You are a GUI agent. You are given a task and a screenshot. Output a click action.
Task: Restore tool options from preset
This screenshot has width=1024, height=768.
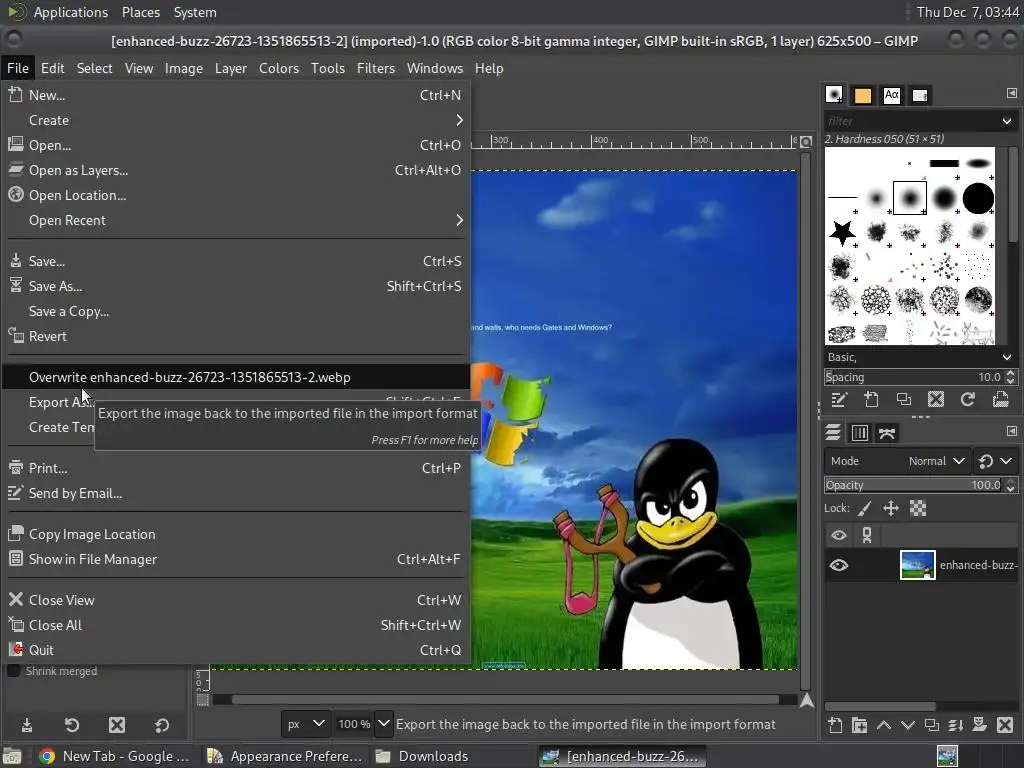click(72, 726)
